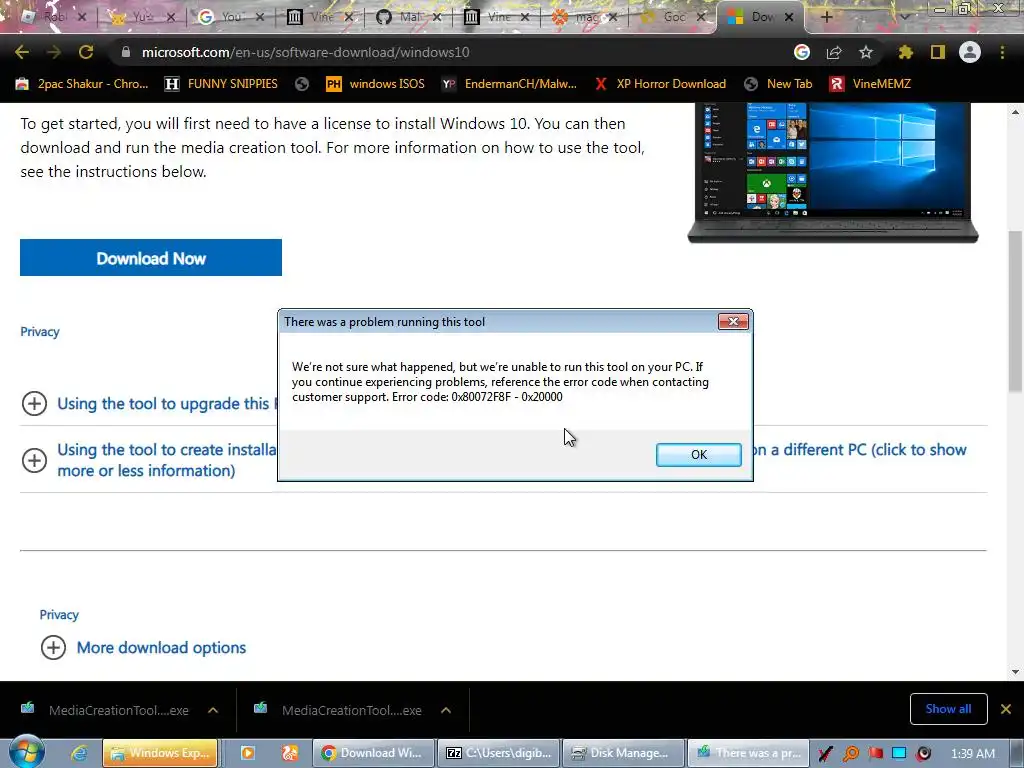Click the red flag Action Center tray icon
This screenshot has height=768, width=1024.
tap(876, 754)
